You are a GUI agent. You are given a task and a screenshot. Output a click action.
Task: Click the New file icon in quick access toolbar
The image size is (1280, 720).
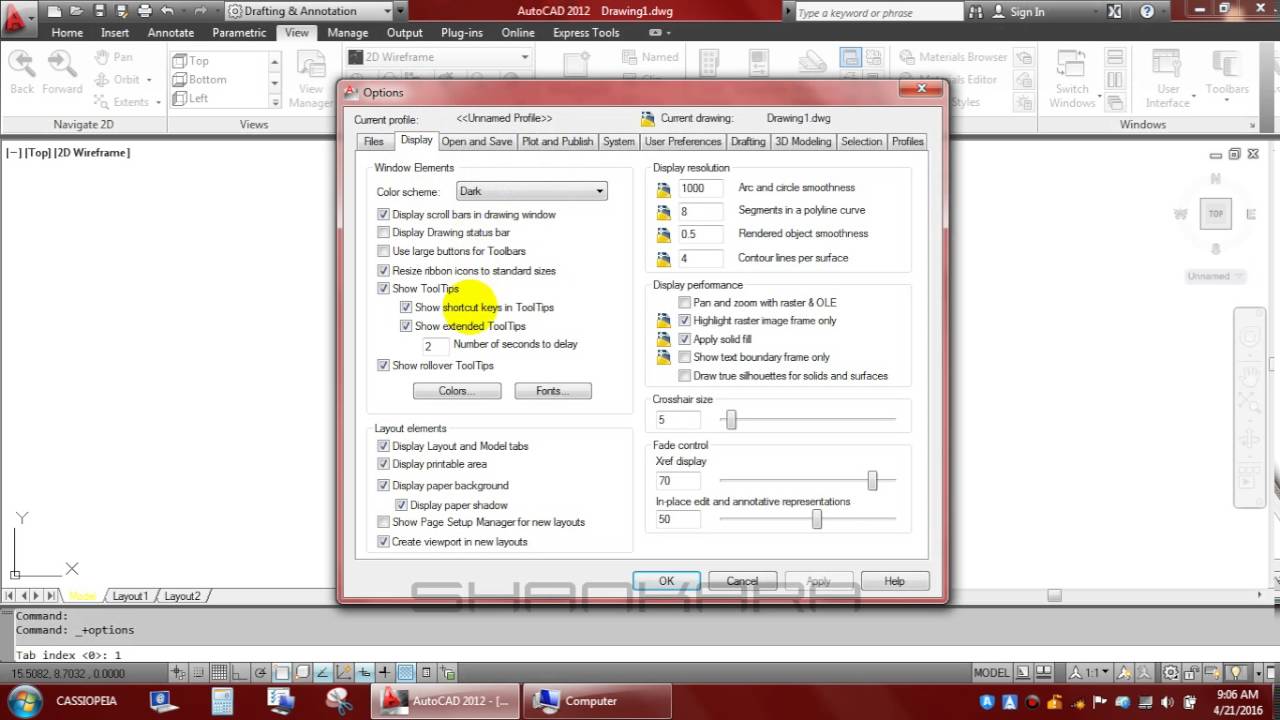tap(55, 11)
